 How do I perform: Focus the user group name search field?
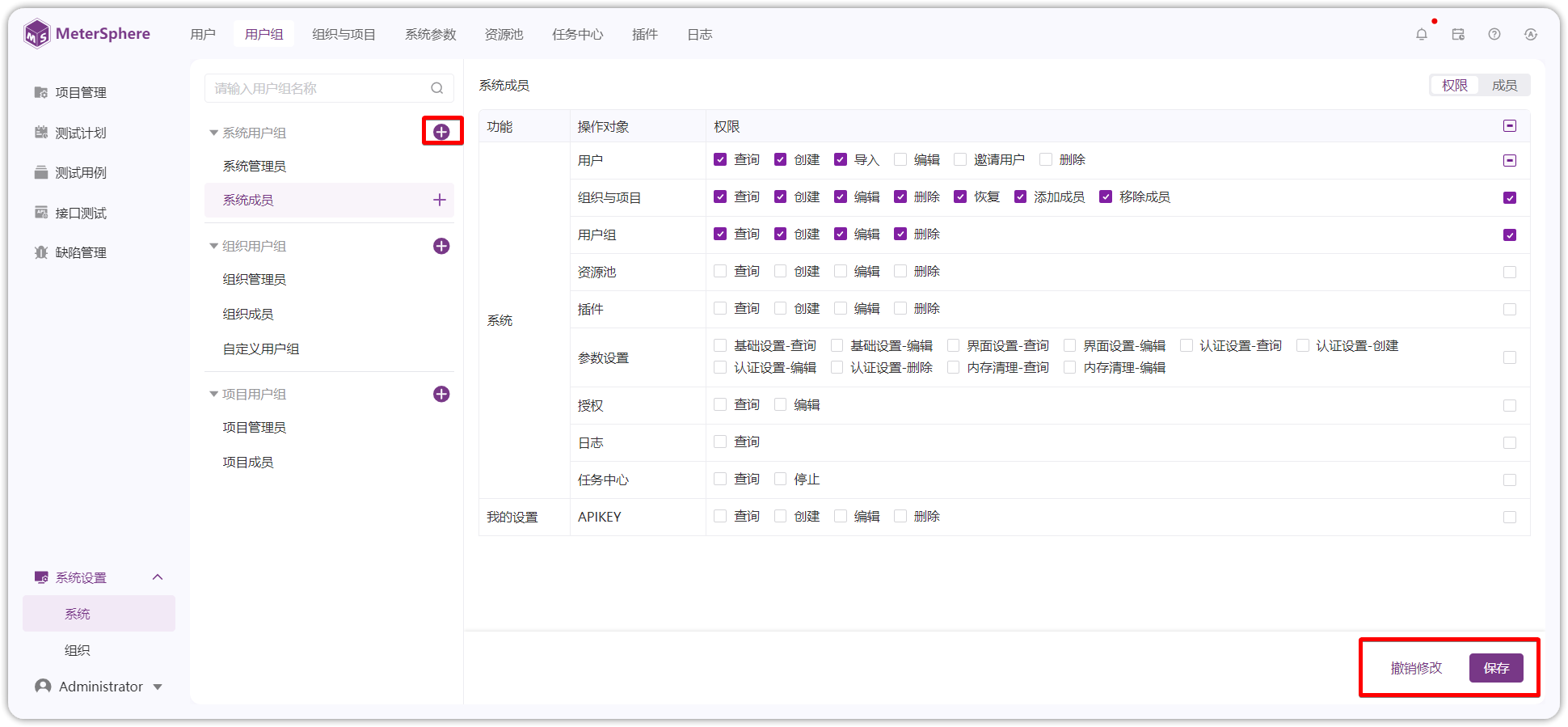click(329, 88)
